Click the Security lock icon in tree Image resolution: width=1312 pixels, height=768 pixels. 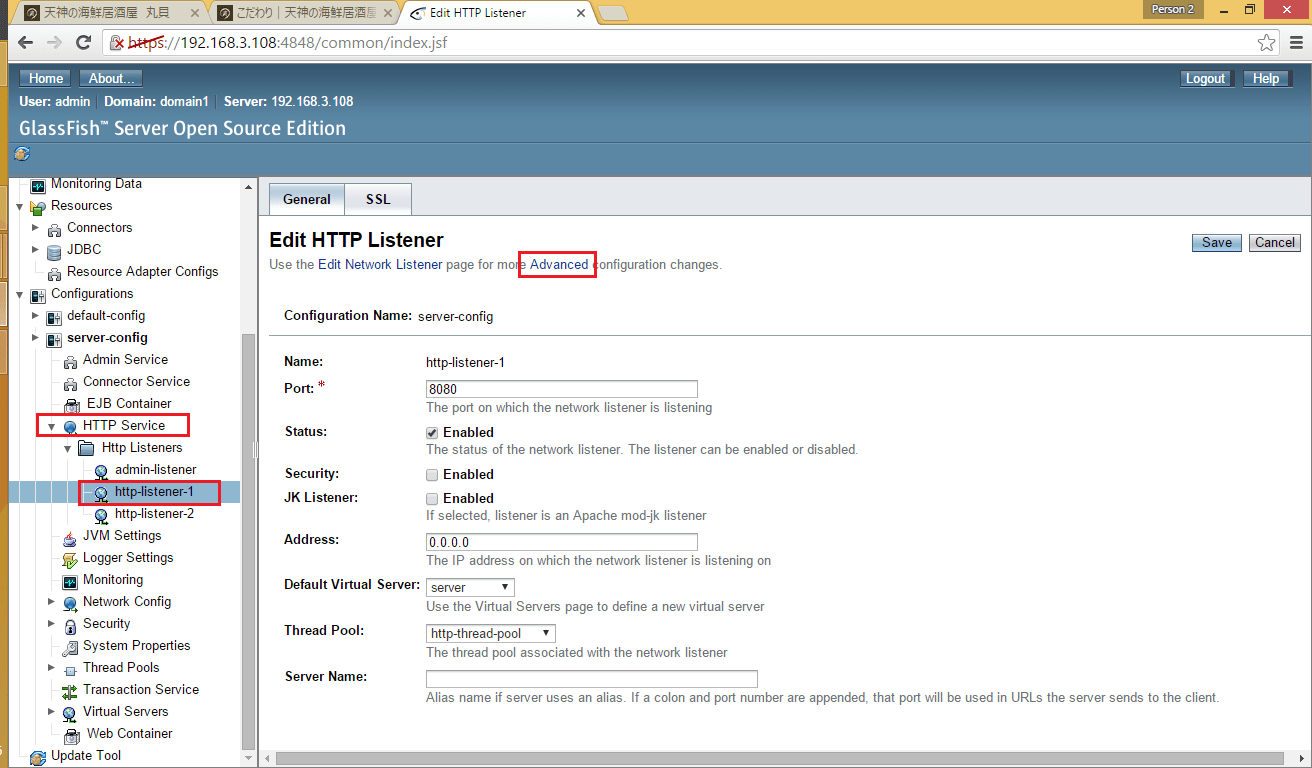click(x=70, y=625)
